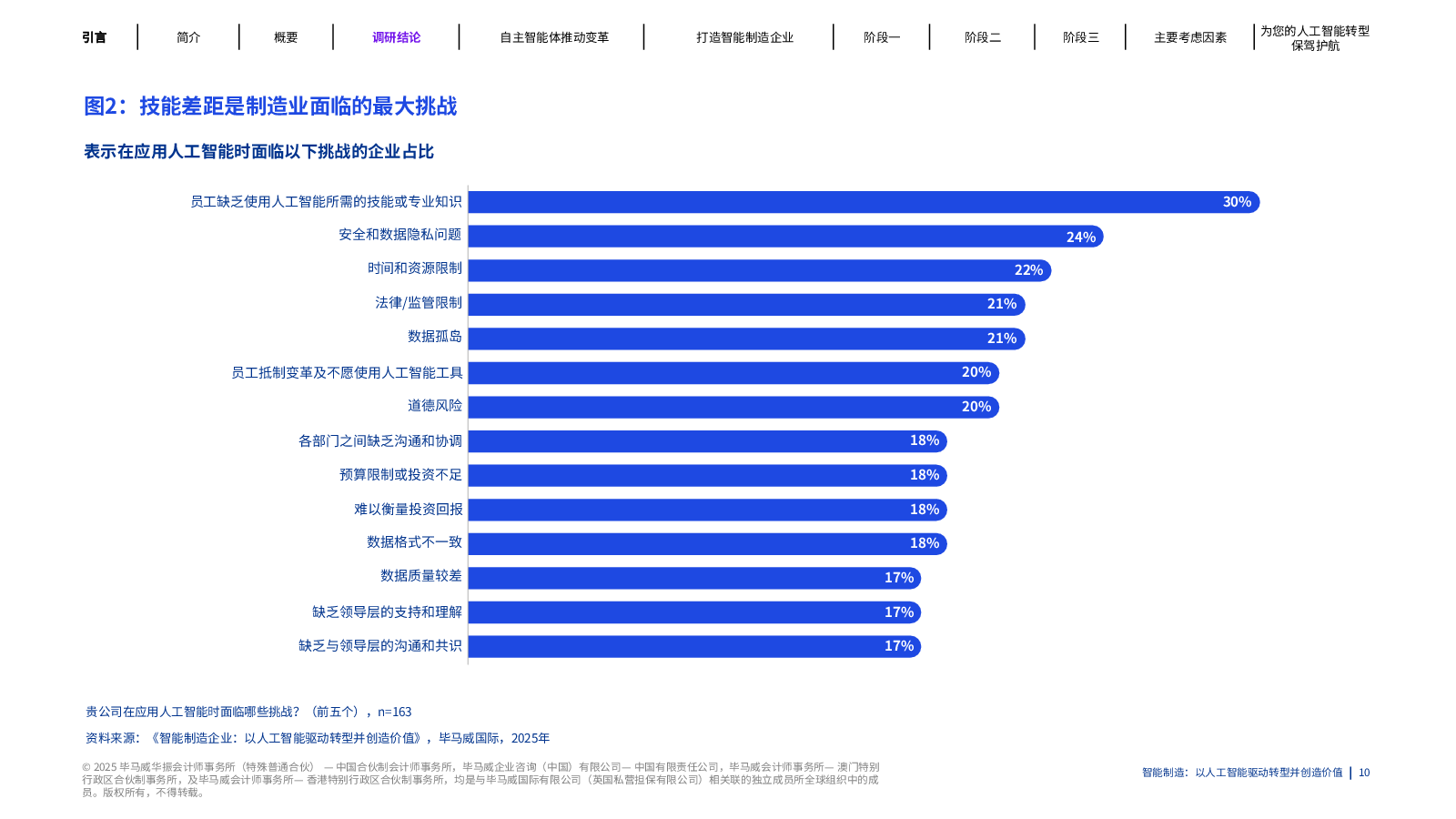The width and height of the screenshot is (1456, 819).
Task: Open 为您的人工智能转型保驾护航 tab
Action: tap(1314, 37)
